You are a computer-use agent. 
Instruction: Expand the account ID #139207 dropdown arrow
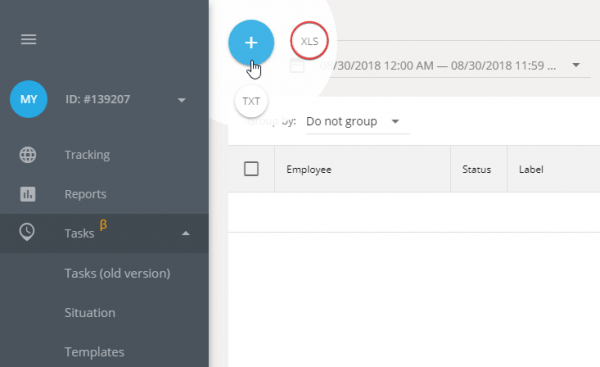pos(182,100)
